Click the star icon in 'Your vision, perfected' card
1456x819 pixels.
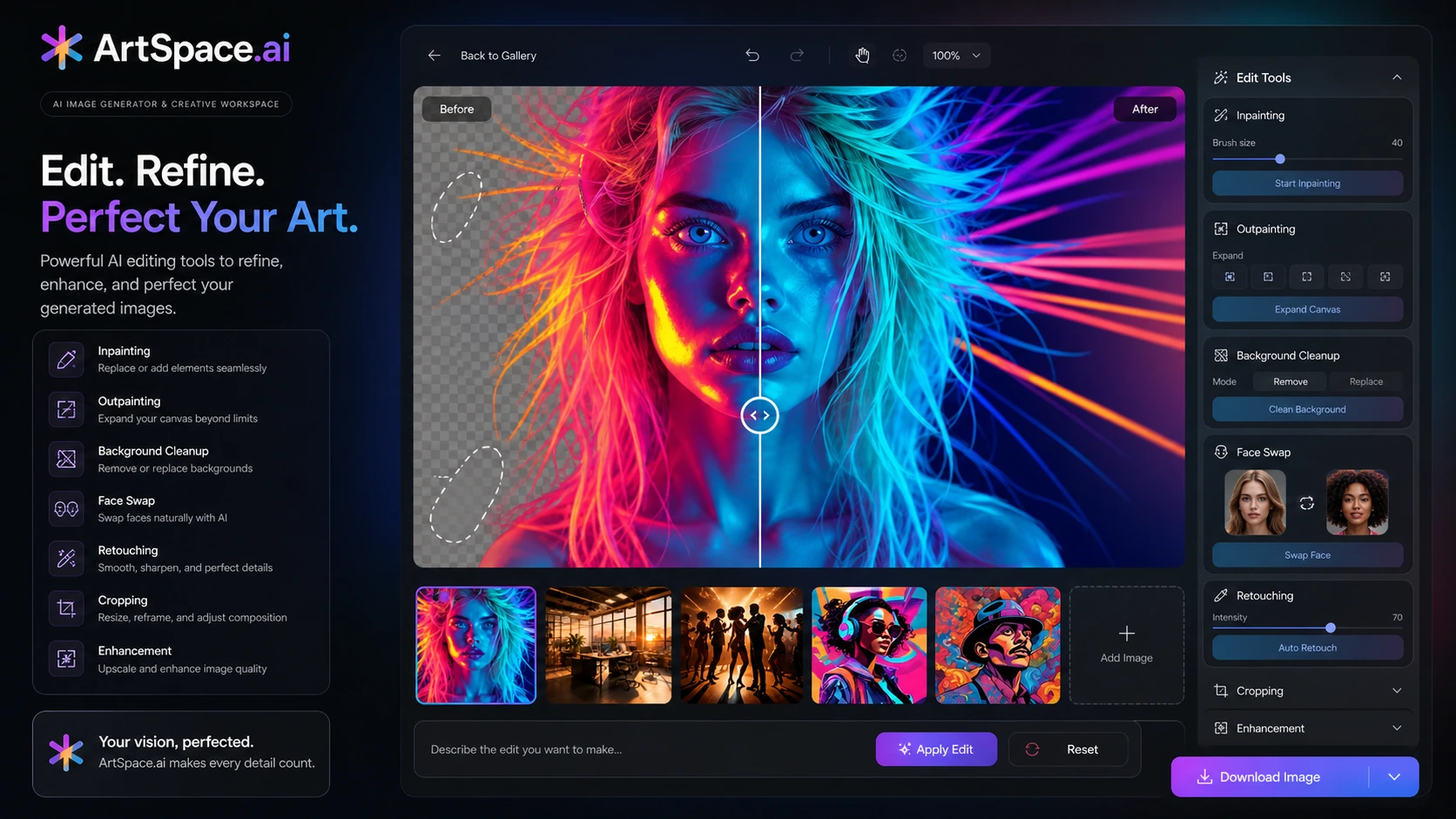tap(66, 753)
